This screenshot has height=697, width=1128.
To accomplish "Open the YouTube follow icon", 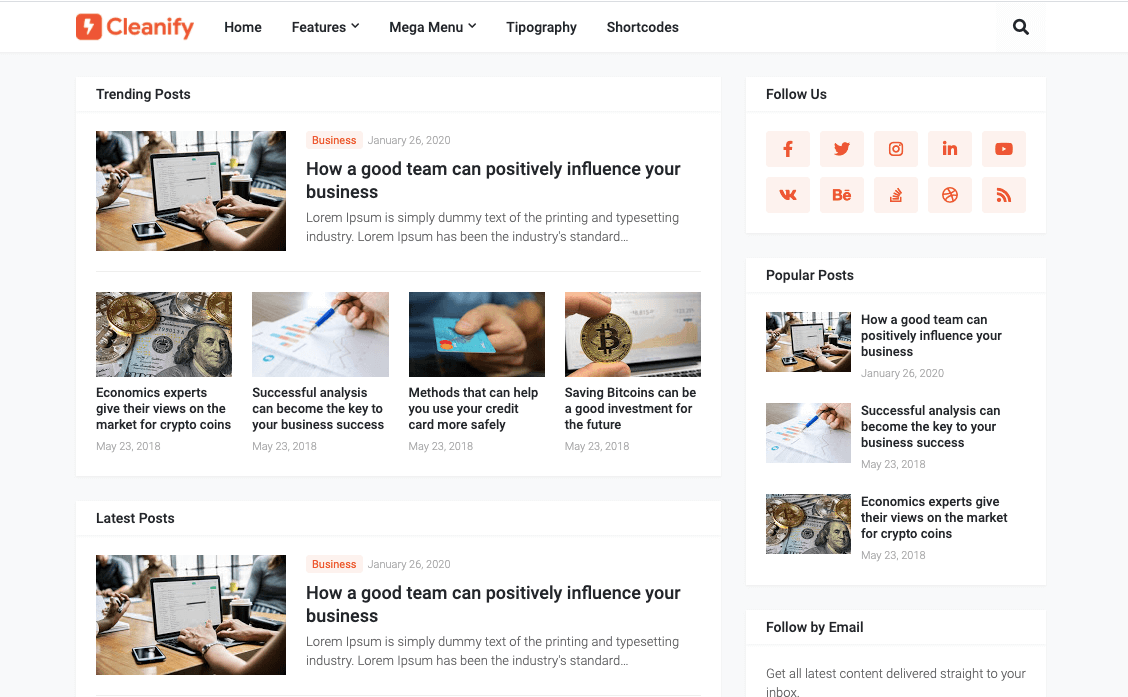I will click(x=1004, y=149).
